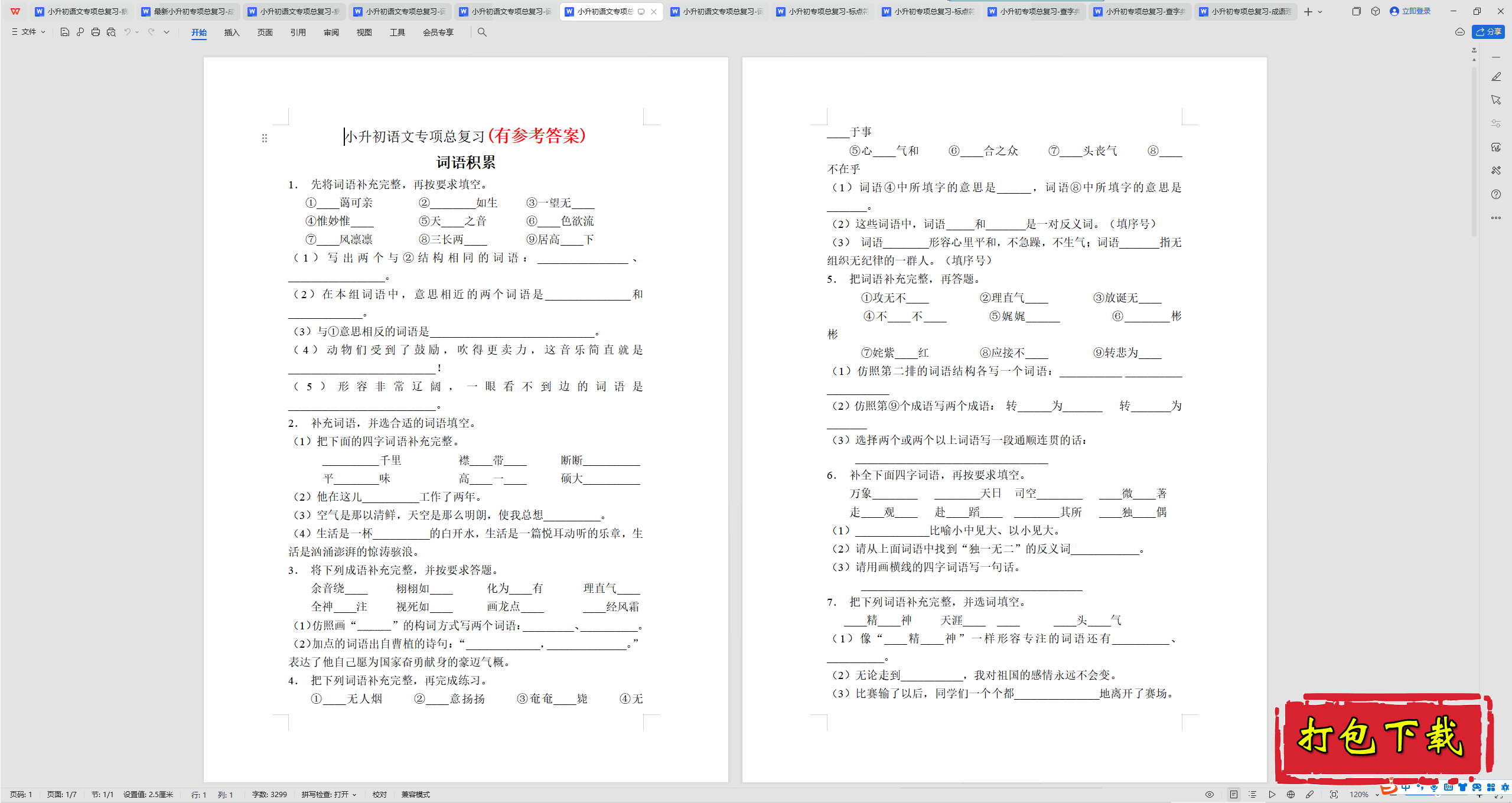Select the pen edit tool in right sidebar
Image resolution: width=1512 pixels, height=803 pixels.
(x=1496, y=76)
